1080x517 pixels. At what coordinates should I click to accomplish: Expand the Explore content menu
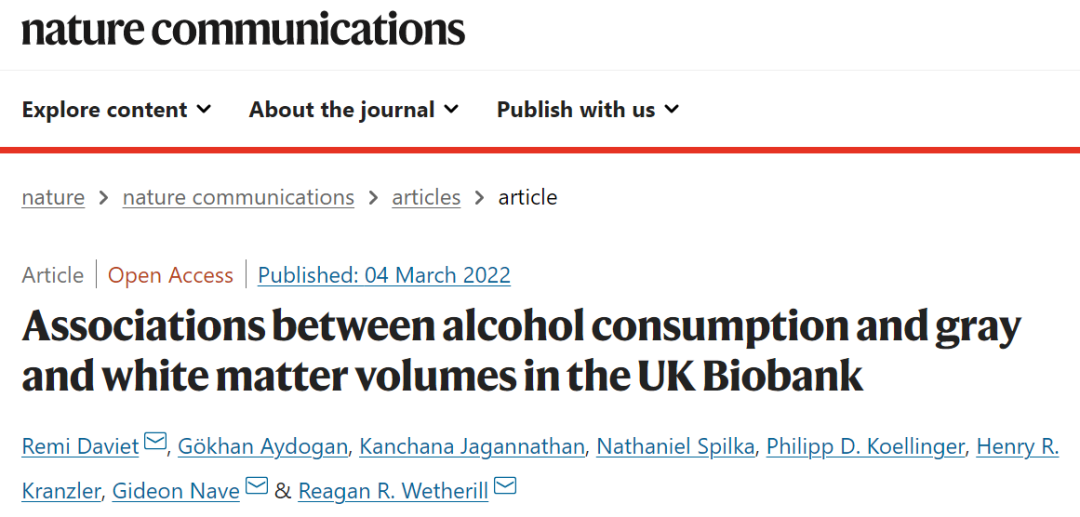click(116, 110)
